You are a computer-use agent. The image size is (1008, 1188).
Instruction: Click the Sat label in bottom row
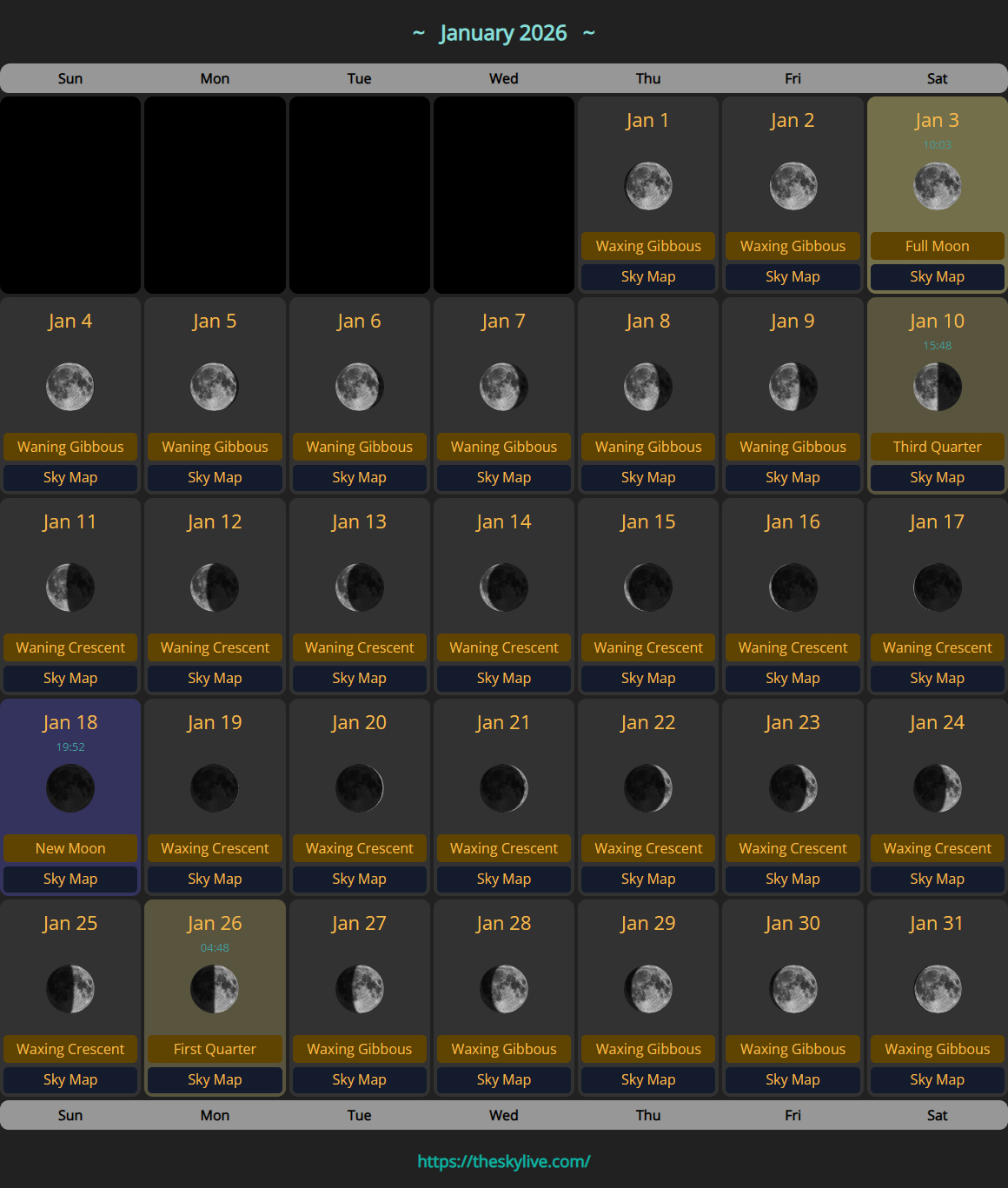coord(937,1115)
